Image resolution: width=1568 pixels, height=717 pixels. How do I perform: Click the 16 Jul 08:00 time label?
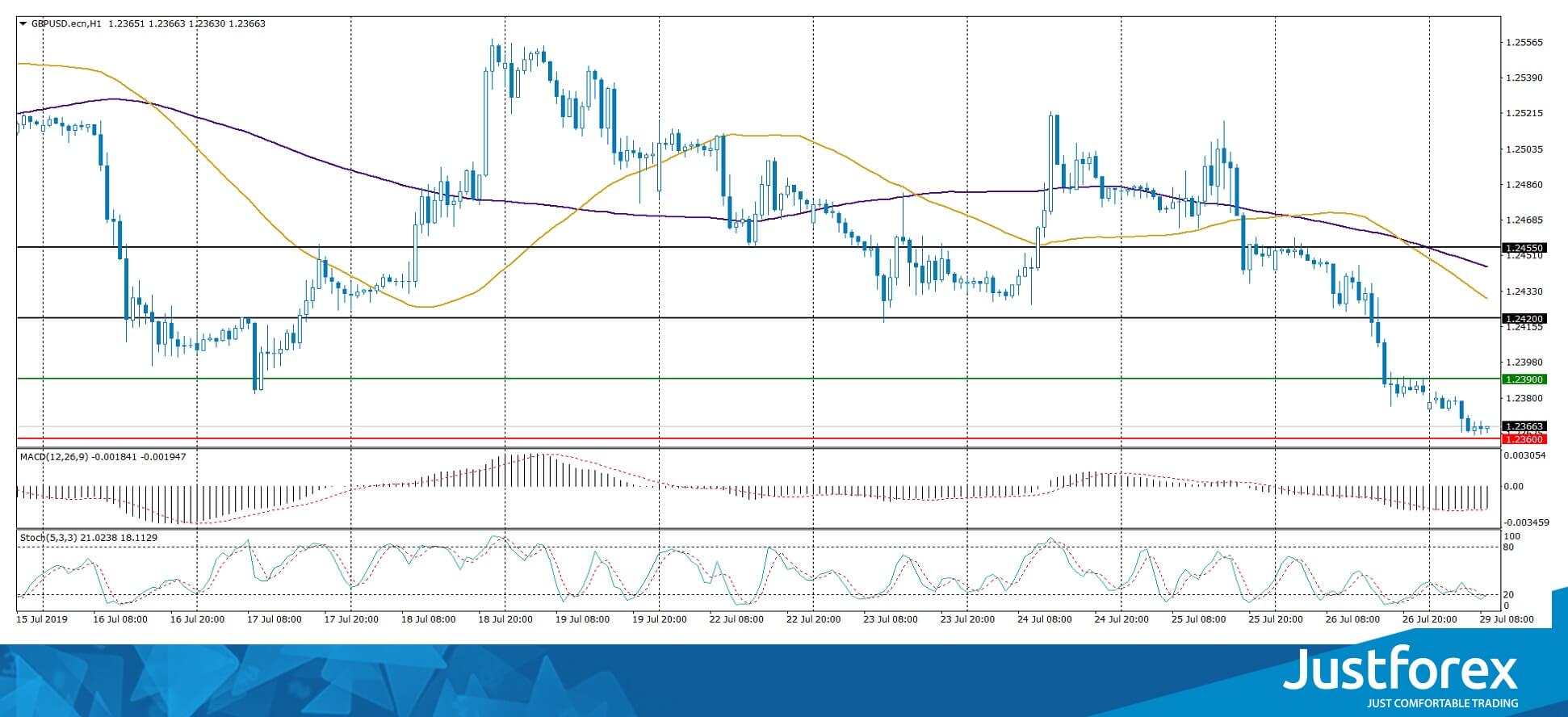(120, 619)
